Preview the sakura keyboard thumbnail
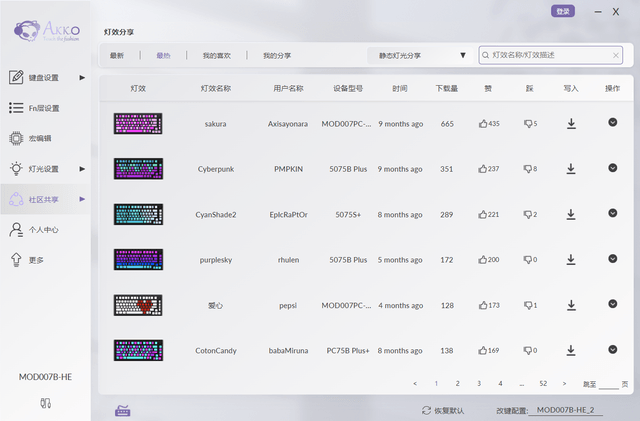This screenshot has width=640, height=421. tap(138, 123)
